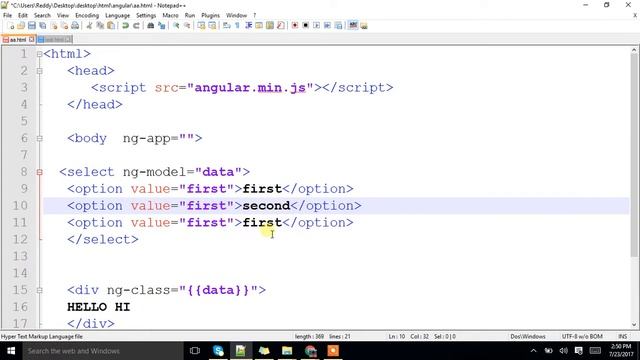Screen dimensions: 640x360
Task: Open Find with the binoculars icon
Action: click(151, 26)
